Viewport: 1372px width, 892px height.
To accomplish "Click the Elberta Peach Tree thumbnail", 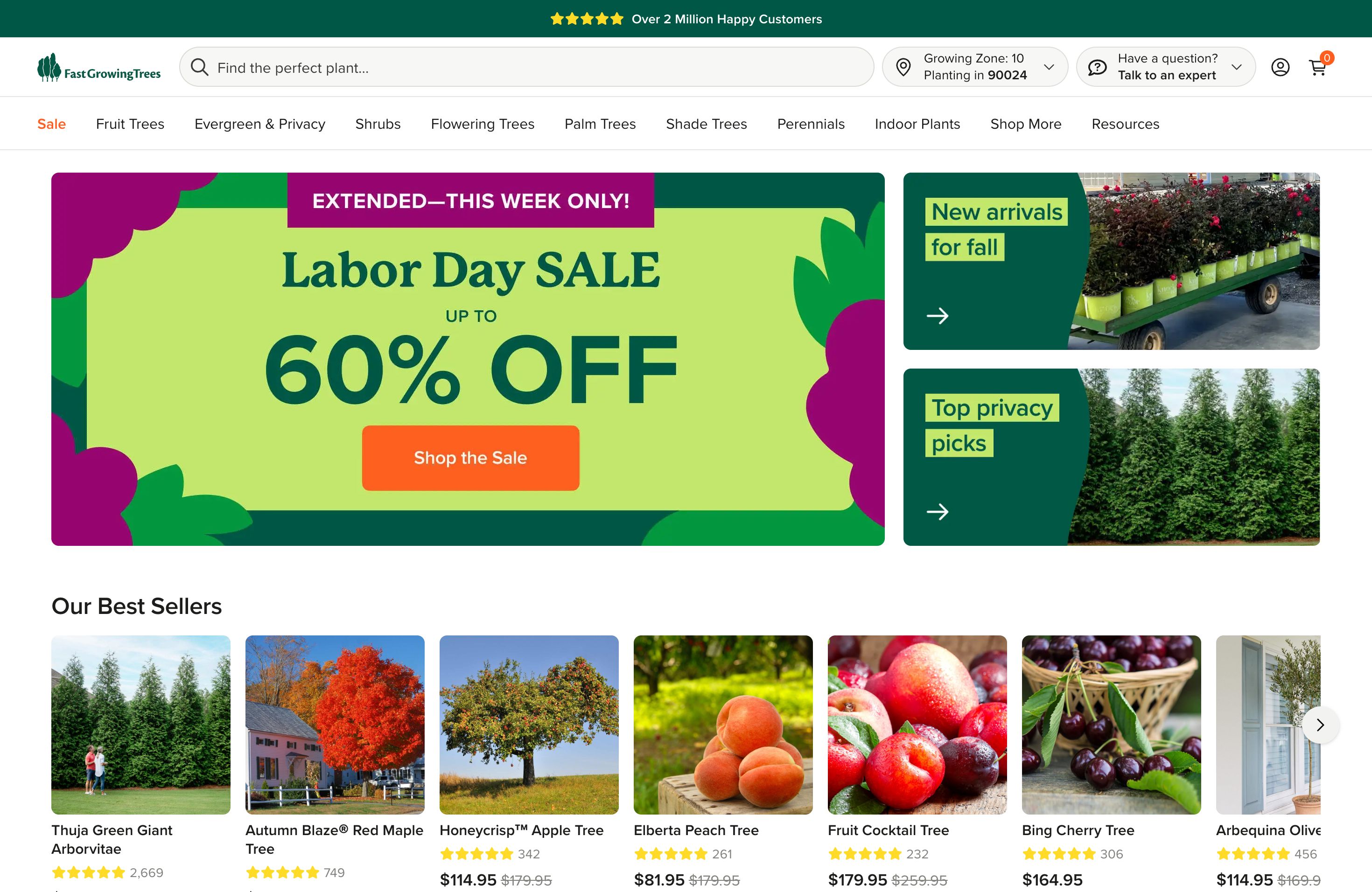I will click(x=723, y=725).
